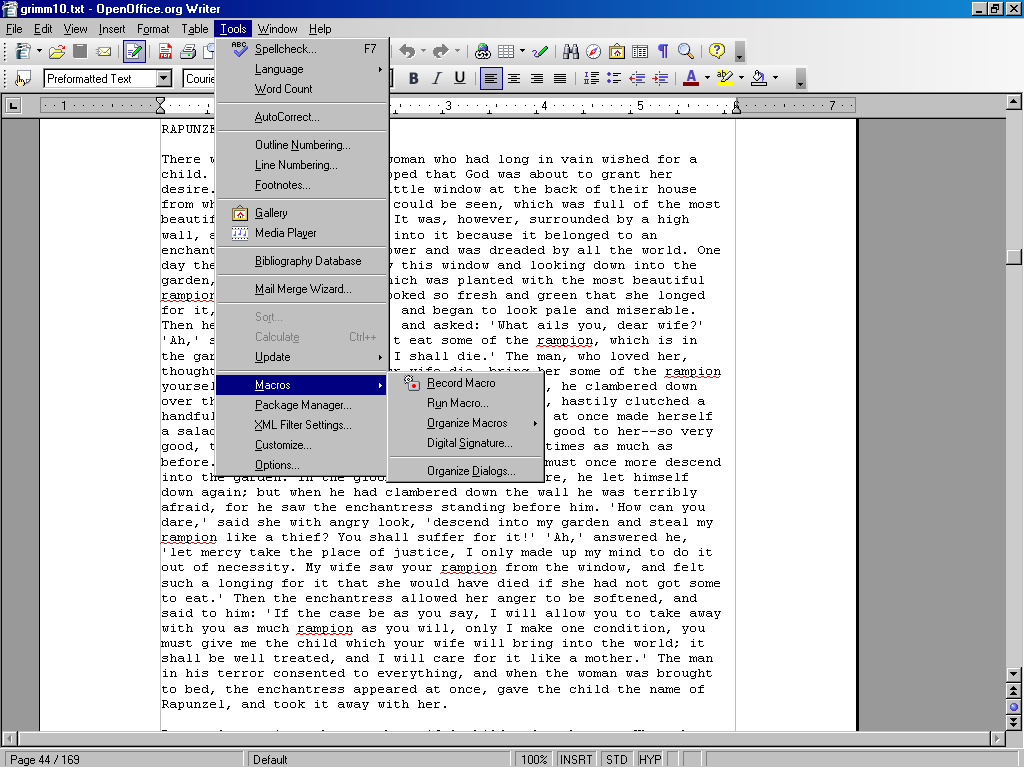Select Align Right
1024x768 pixels.
coord(537,78)
